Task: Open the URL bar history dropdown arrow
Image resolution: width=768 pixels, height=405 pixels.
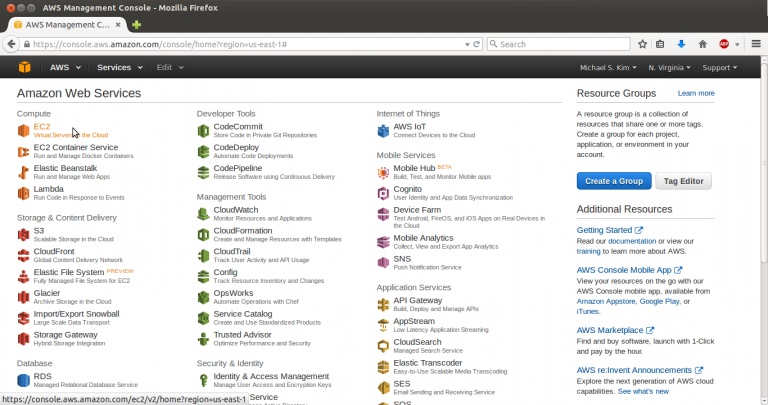Action: (467, 45)
